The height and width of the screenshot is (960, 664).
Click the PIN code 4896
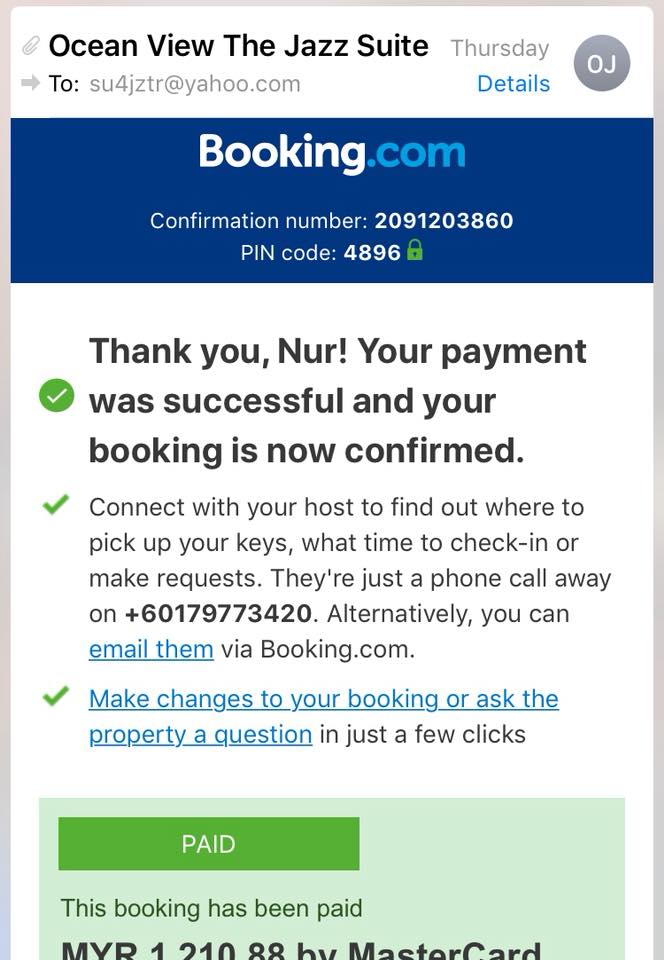[372, 253]
